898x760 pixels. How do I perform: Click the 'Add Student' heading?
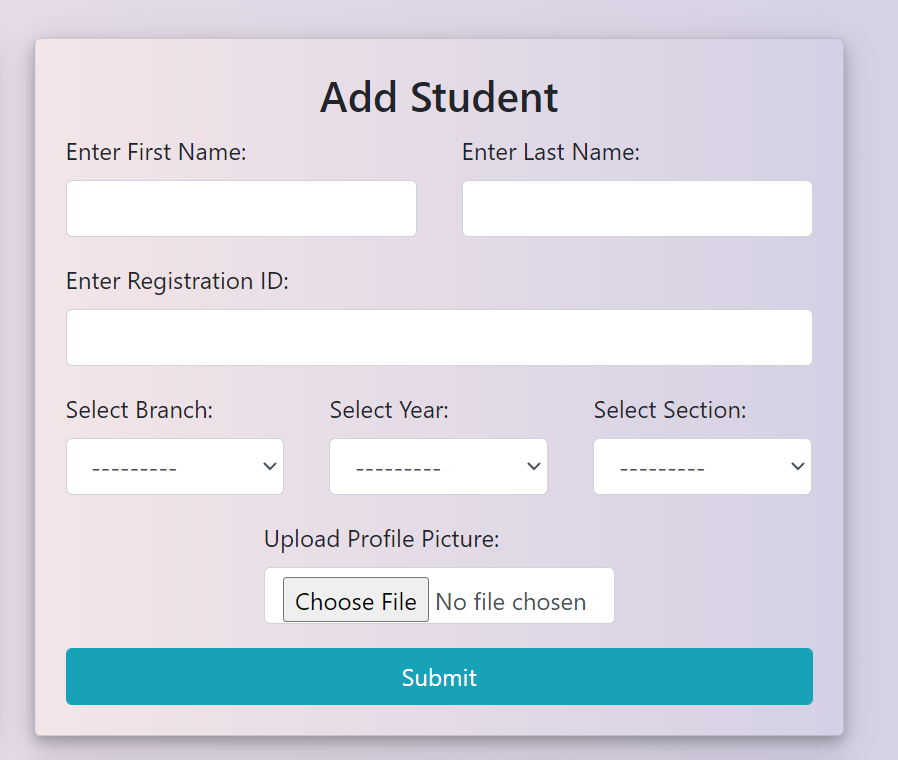point(439,97)
